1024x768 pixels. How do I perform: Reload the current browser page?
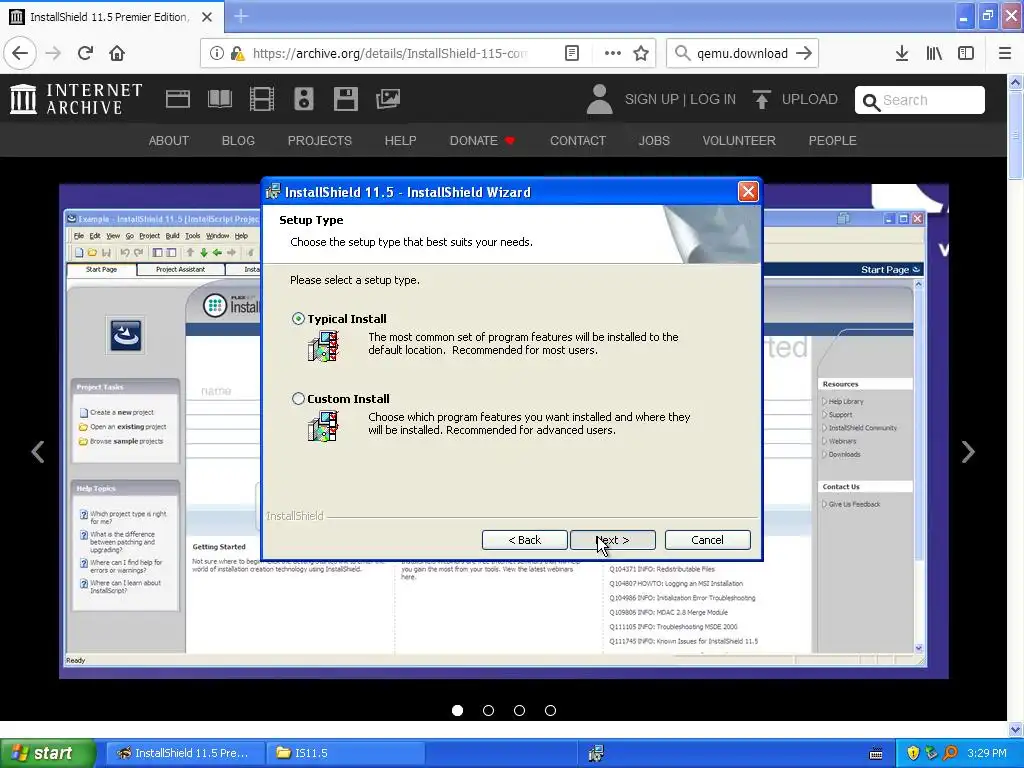click(x=85, y=53)
